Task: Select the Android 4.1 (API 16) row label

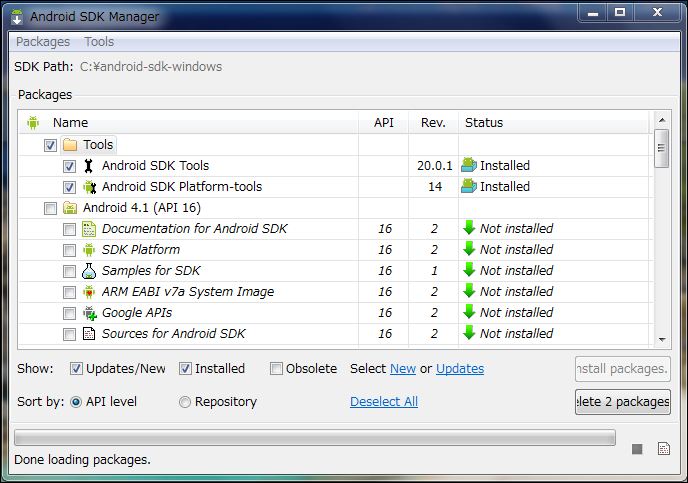Action: (x=142, y=208)
